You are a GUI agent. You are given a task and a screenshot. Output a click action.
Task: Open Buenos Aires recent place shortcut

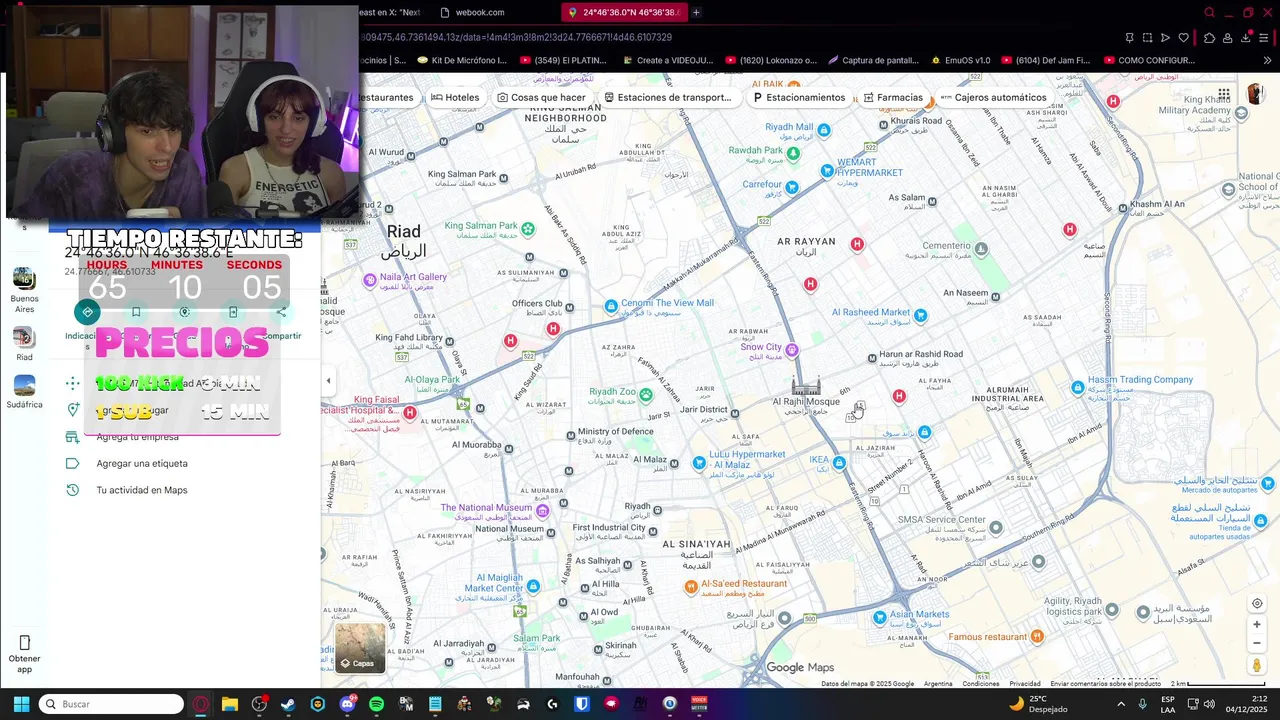[24, 279]
